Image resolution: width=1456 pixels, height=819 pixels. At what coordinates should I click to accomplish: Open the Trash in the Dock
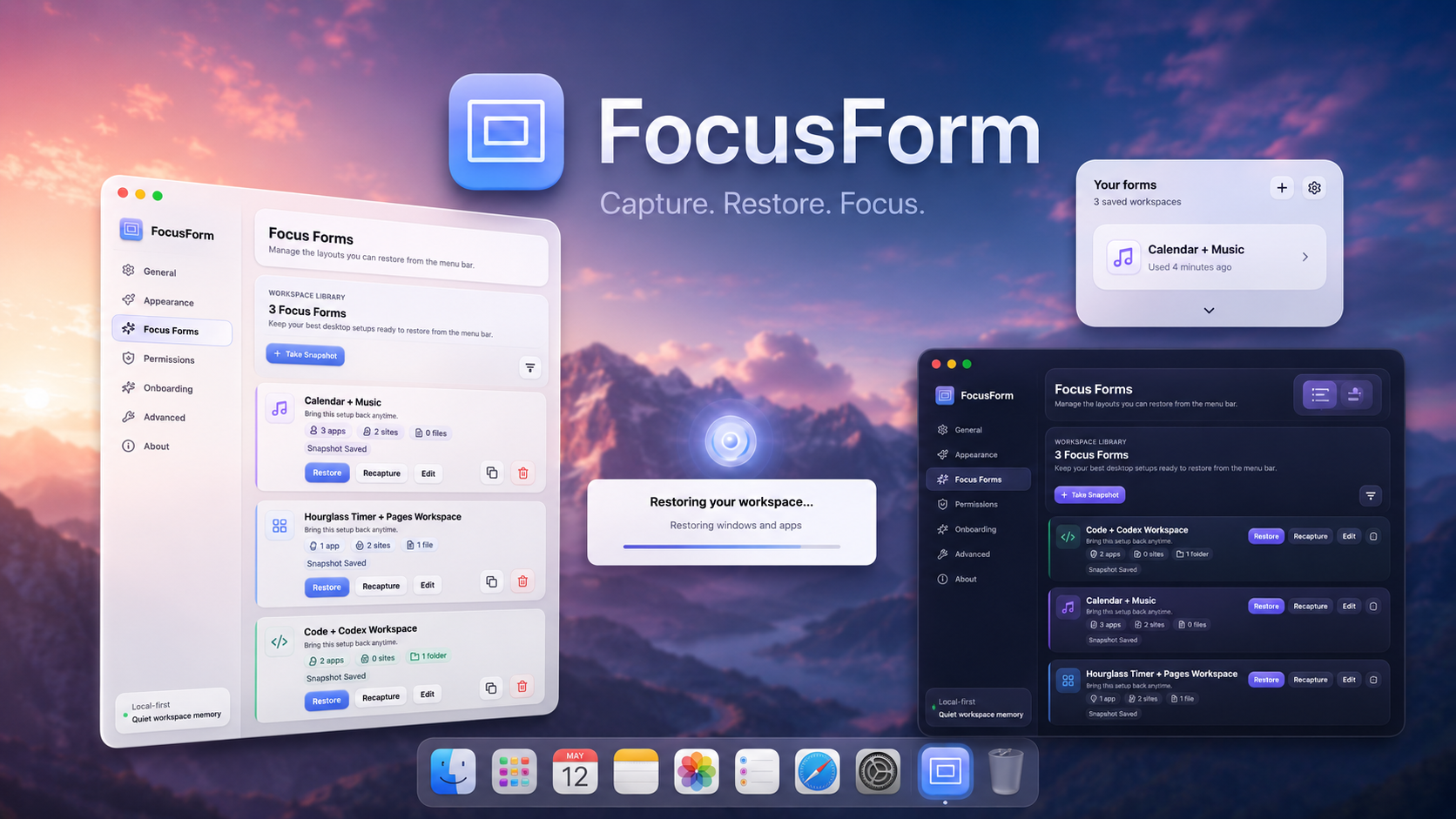click(1006, 771)
